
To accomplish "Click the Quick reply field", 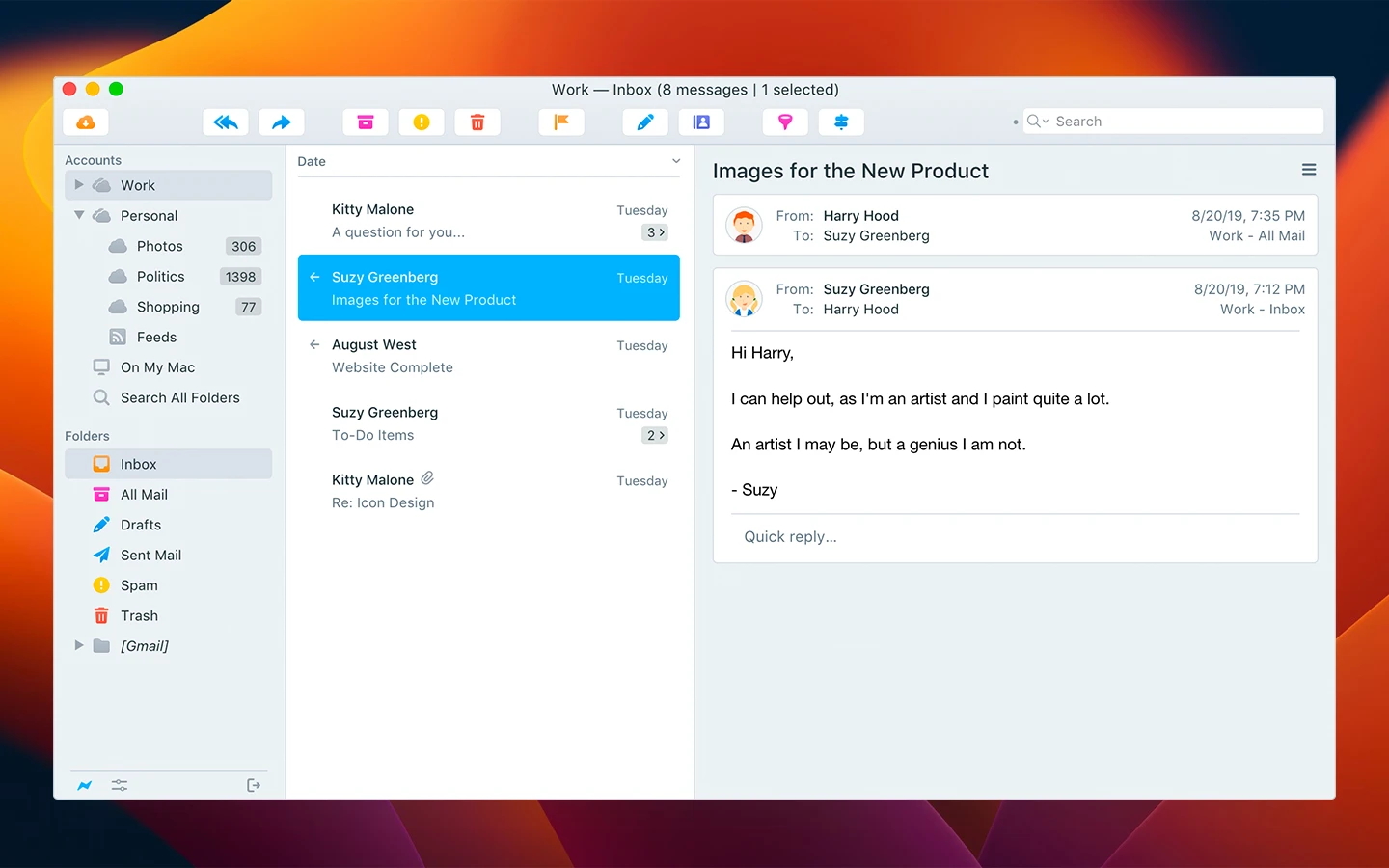I will click(1013, 537).
